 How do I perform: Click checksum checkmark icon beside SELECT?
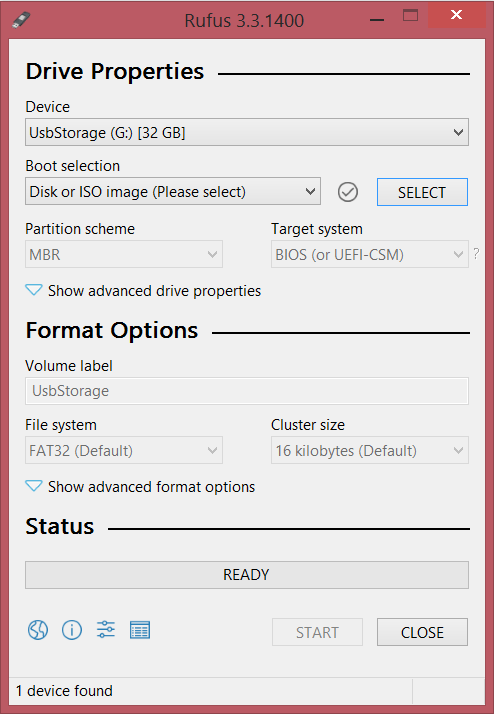[348, 192]
